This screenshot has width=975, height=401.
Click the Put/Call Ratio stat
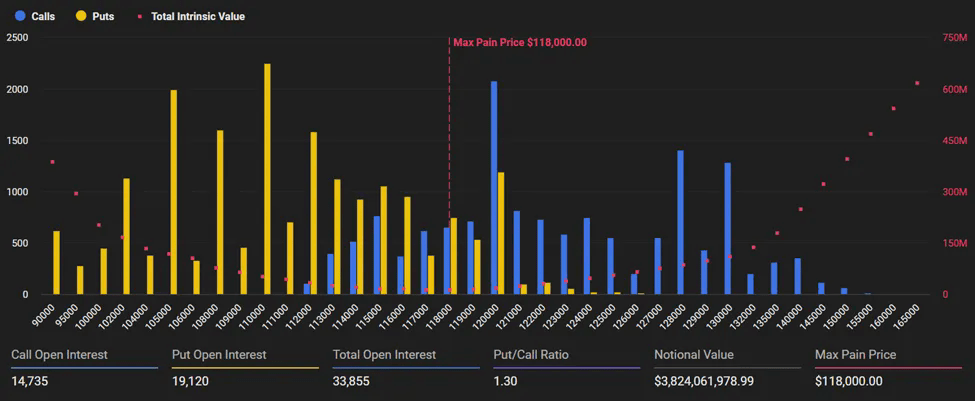tap(566, 368)
